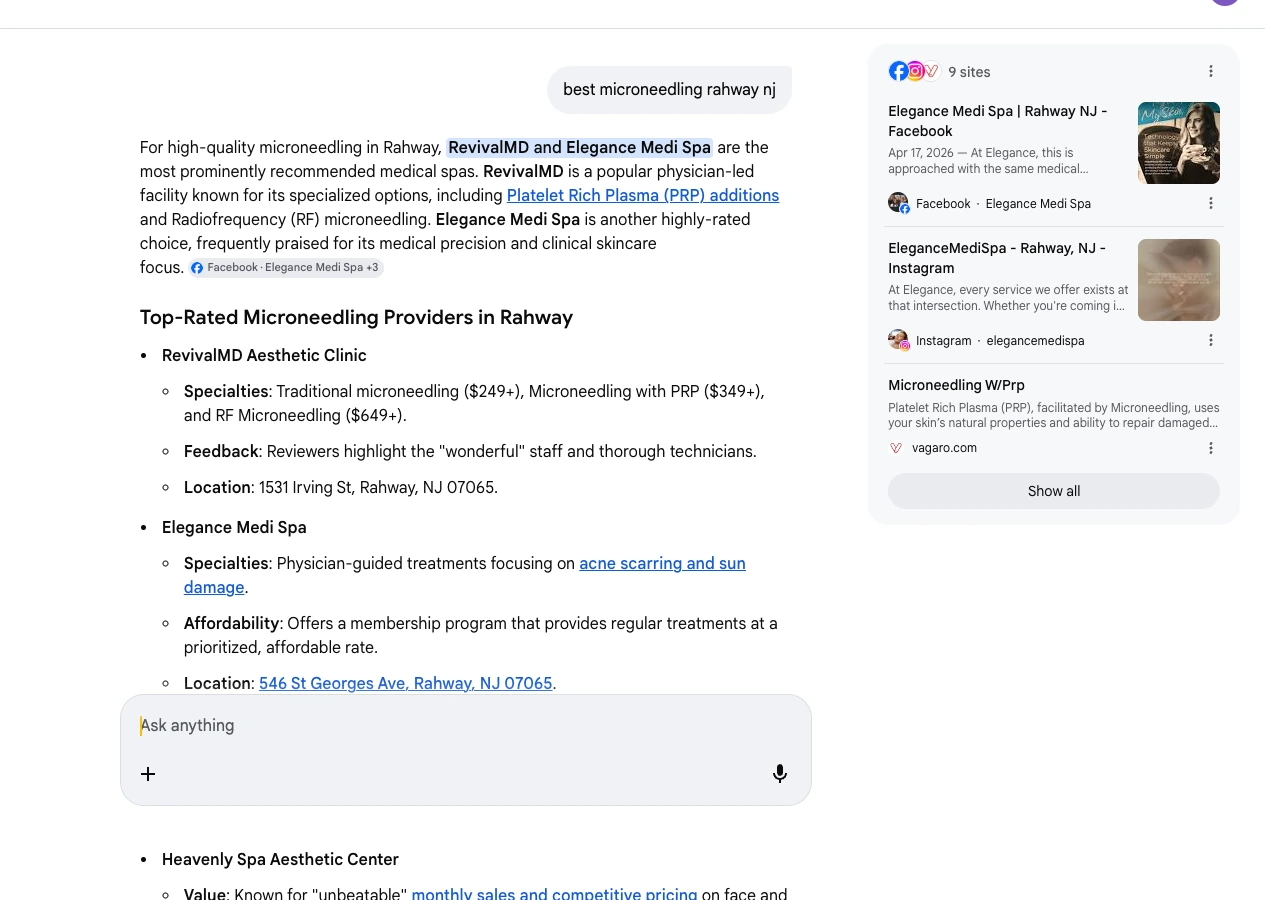The height and width of the screenshot is (900, 1265).
Task: Click the Top-Rated Microneedling Providers in Rahway heading
Action: pos(356,317)
